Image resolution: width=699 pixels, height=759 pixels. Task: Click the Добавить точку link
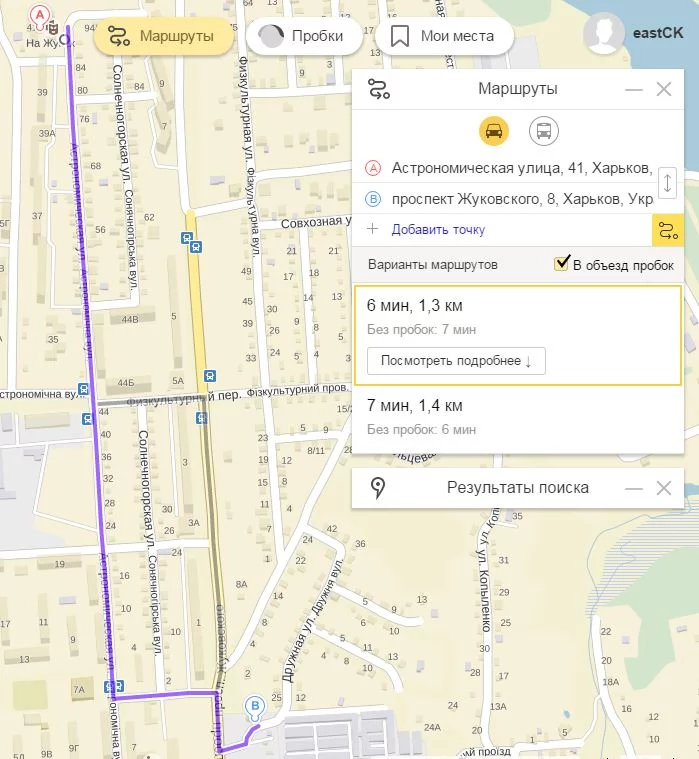(x=438, y=229)
